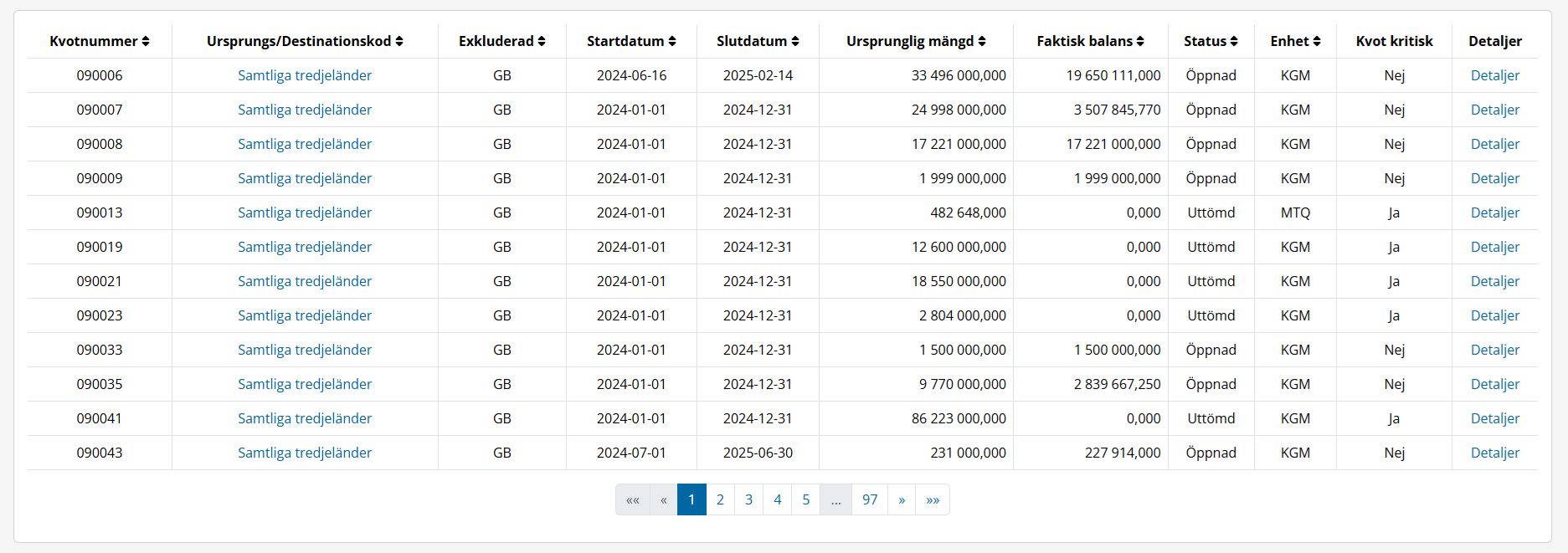Open Detaljer link for quota 090021
This screenshot has height=553, width=1568.
1494,281
